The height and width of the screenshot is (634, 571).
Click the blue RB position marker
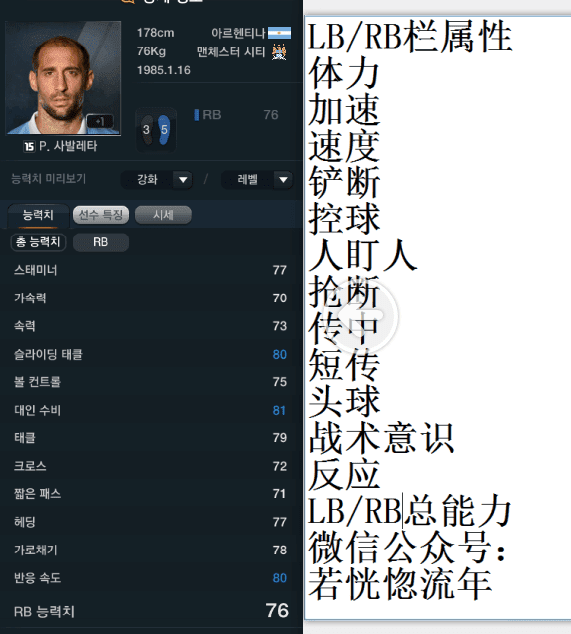197,115
